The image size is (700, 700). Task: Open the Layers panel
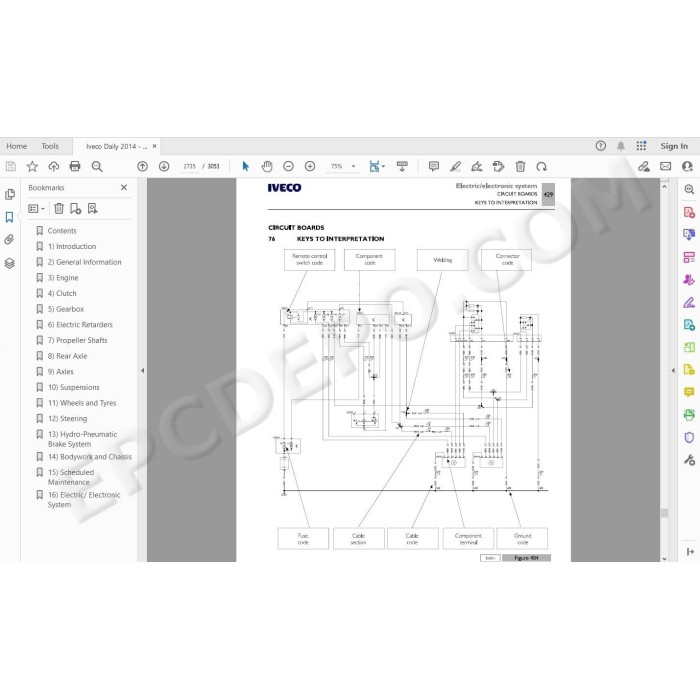(x=9, y=263)
